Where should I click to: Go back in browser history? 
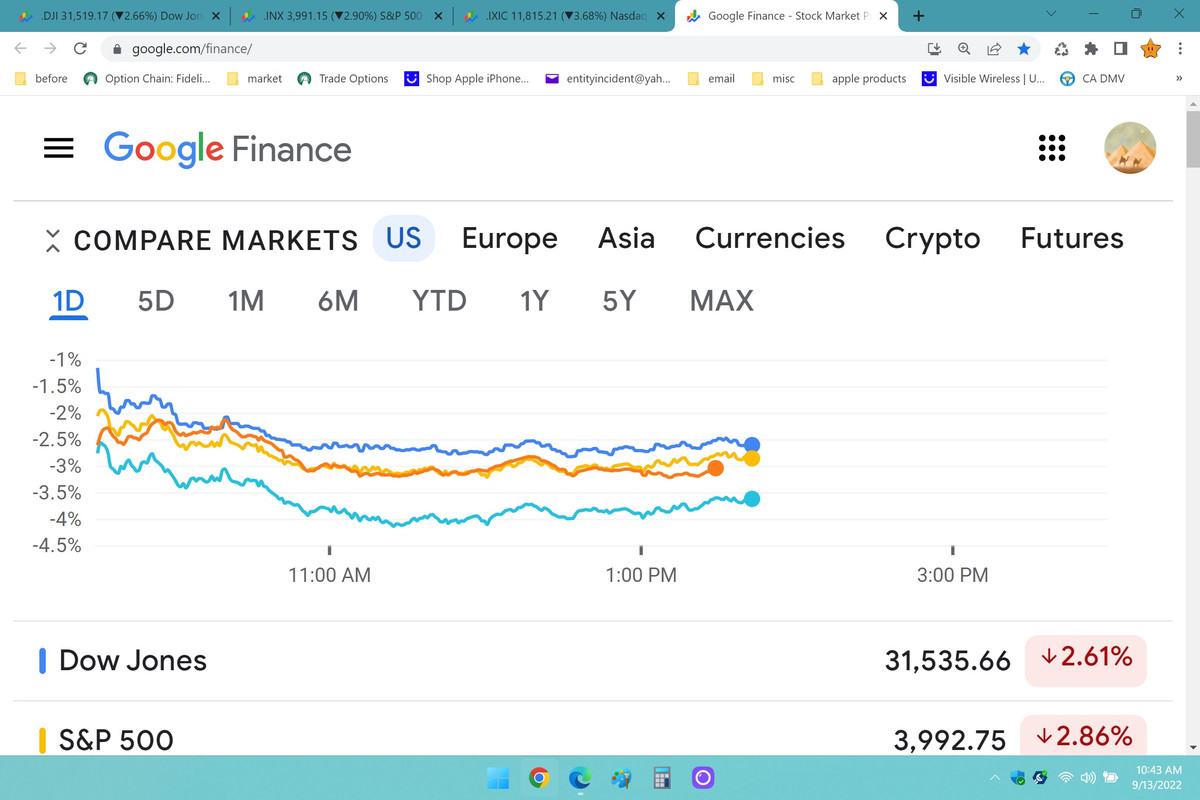21,48
